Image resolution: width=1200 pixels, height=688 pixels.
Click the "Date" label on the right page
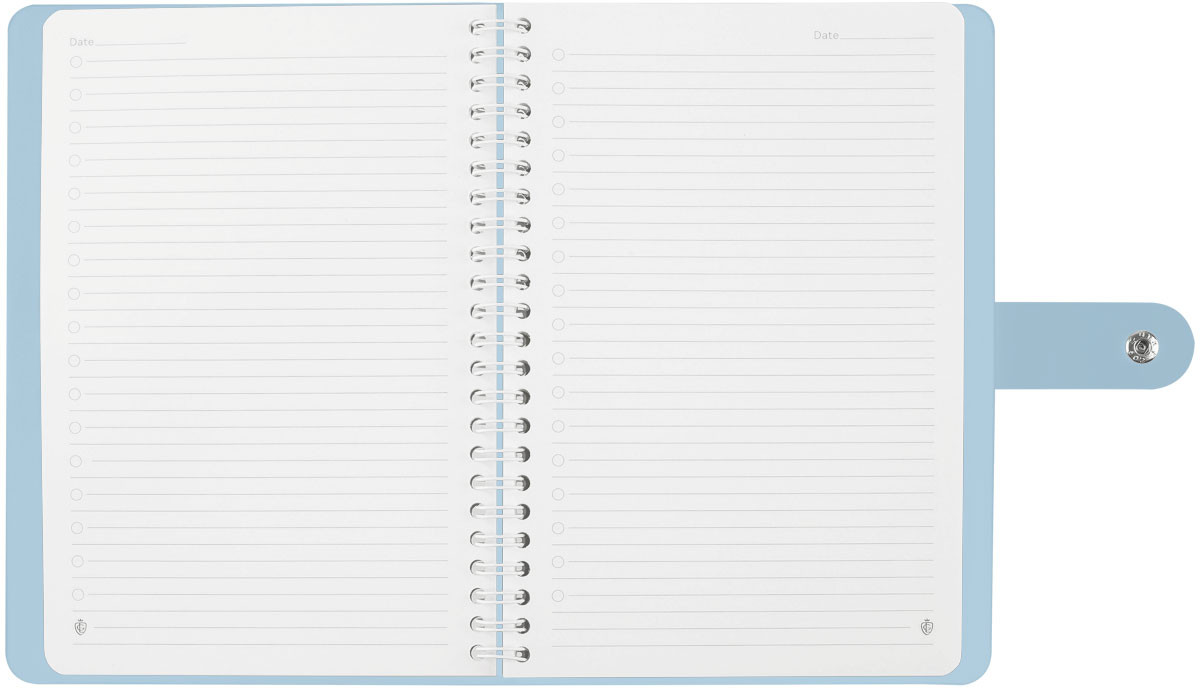(x=826, y=35)
